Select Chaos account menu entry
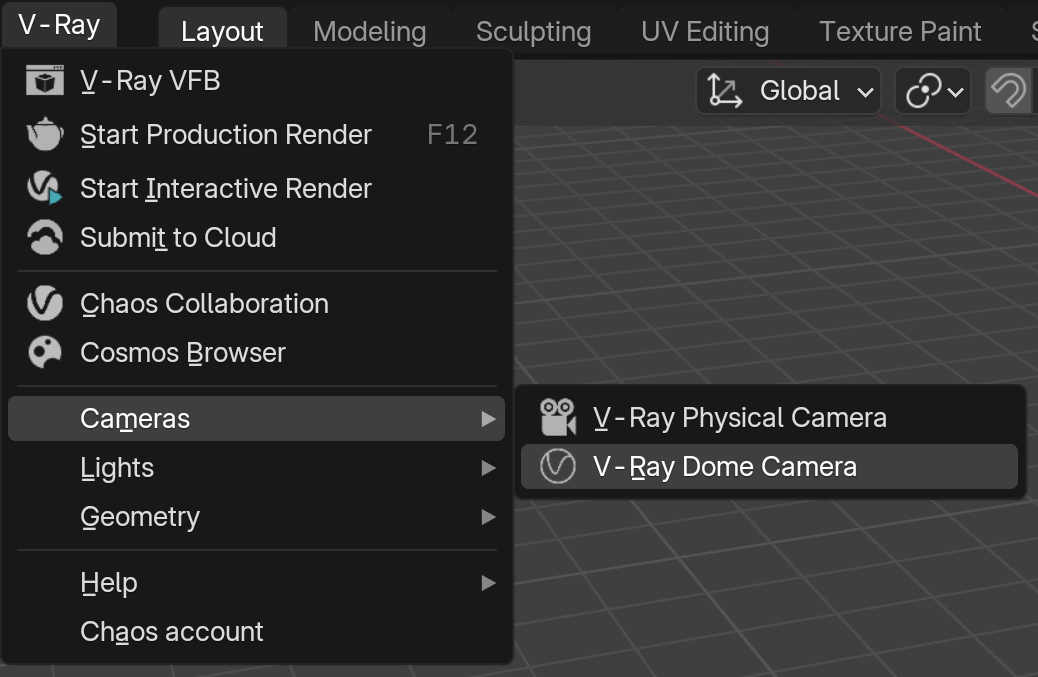Screen dimensions: 1038x677 point(256,632)
